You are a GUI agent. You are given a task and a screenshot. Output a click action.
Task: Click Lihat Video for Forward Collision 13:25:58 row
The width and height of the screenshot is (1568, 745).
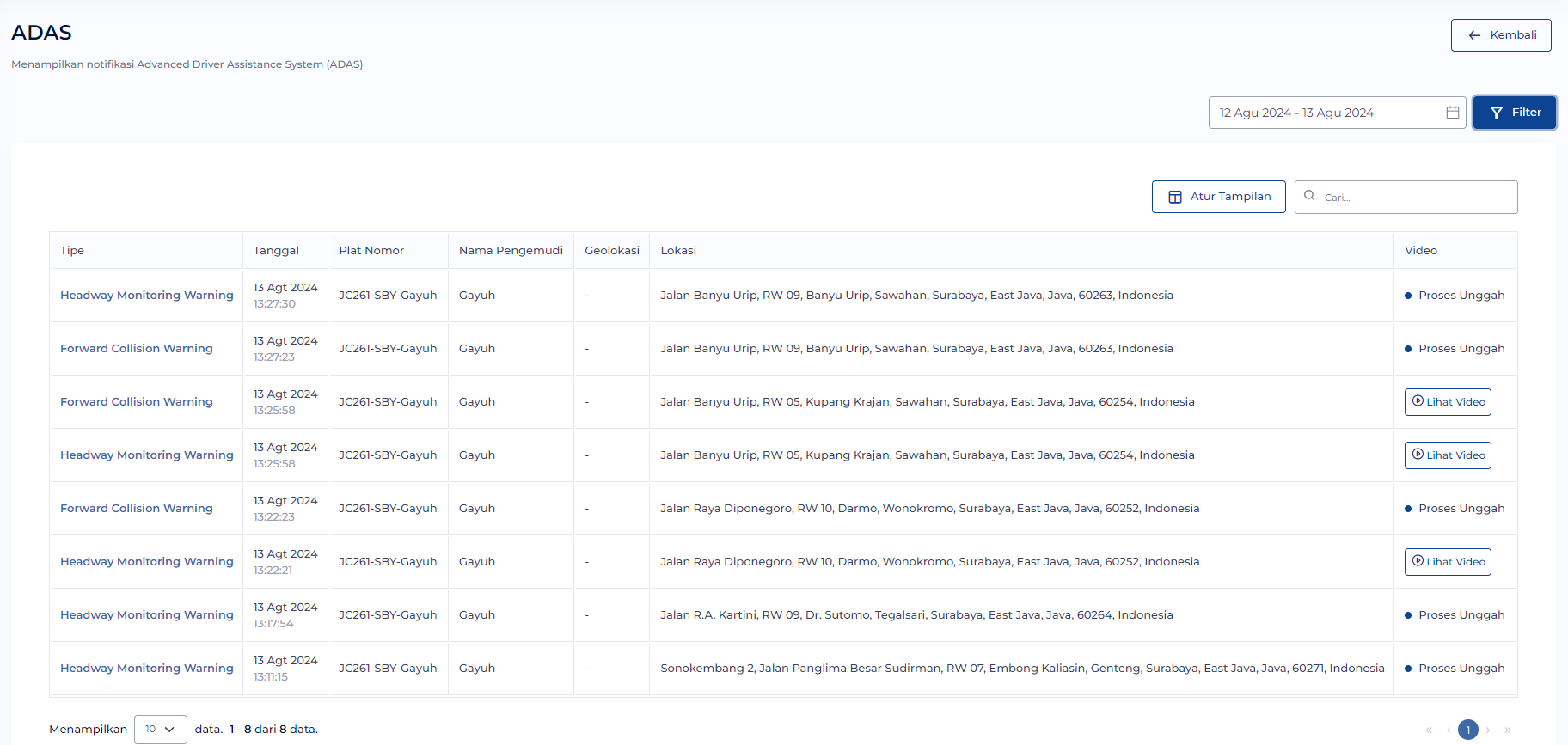click(x=1448, y=402)
